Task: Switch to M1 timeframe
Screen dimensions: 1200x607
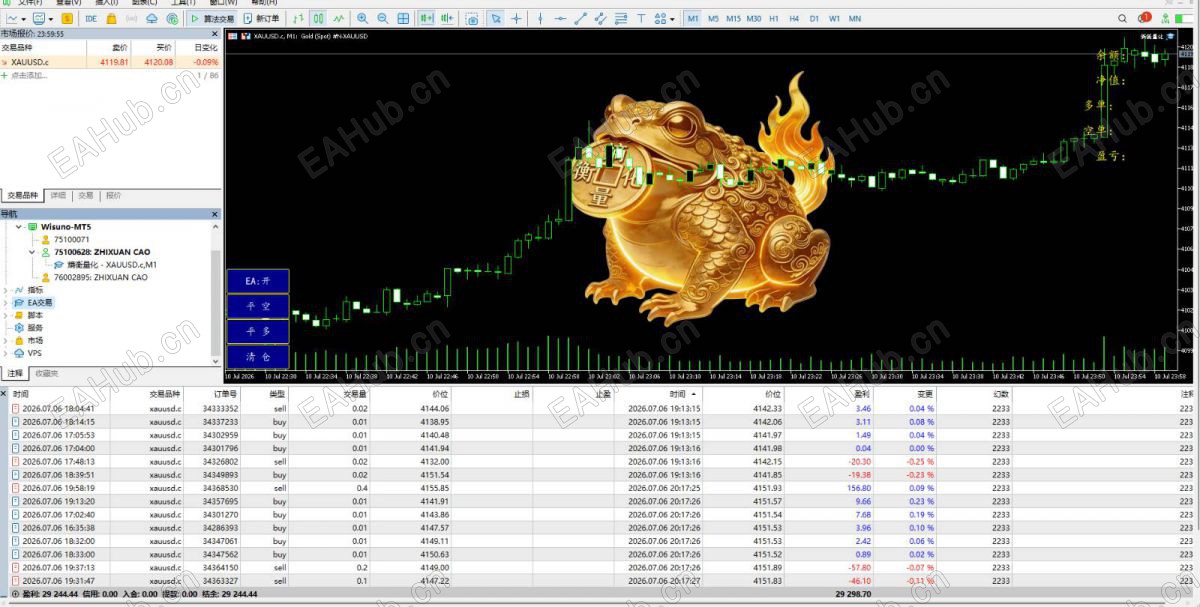Action: [693, 18]
